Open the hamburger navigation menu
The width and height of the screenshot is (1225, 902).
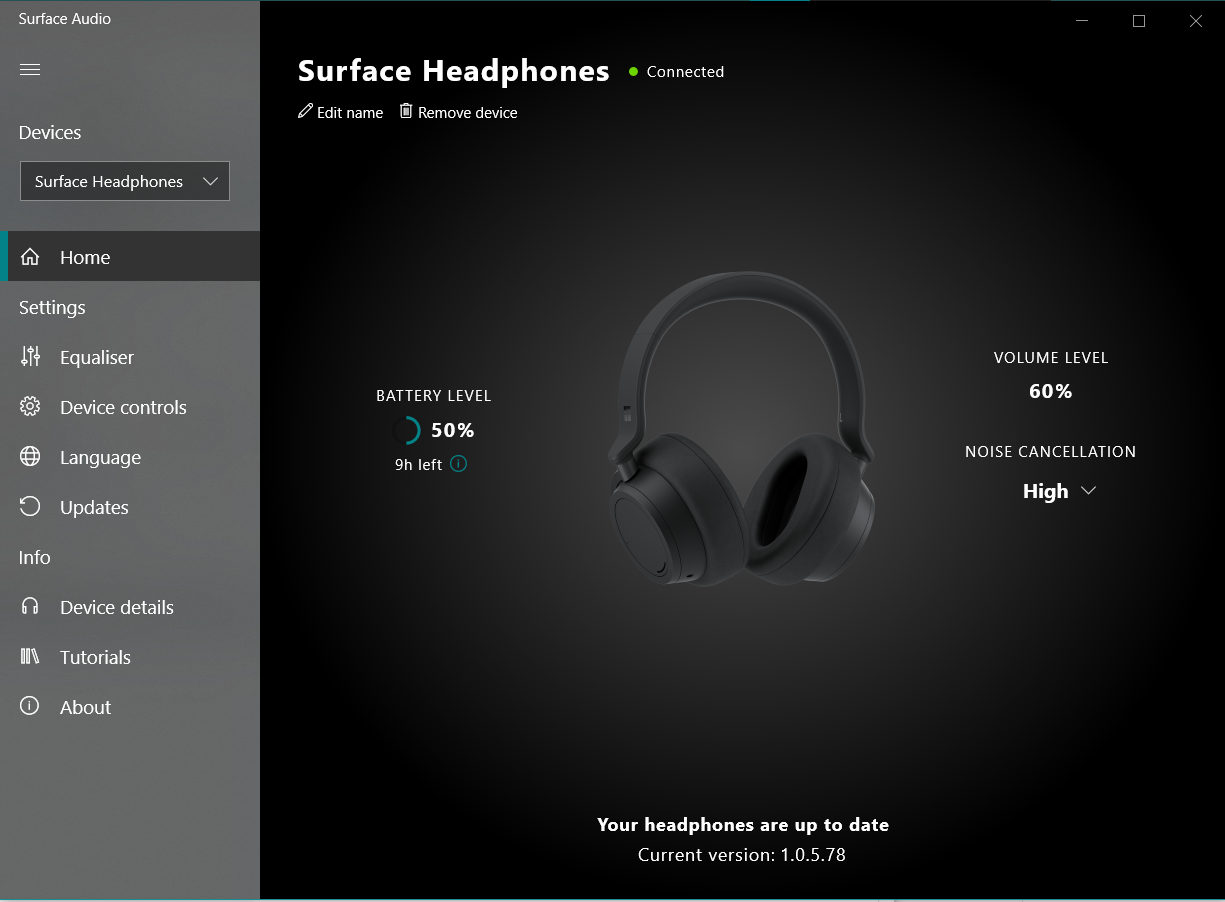click(x=30, y=69)
